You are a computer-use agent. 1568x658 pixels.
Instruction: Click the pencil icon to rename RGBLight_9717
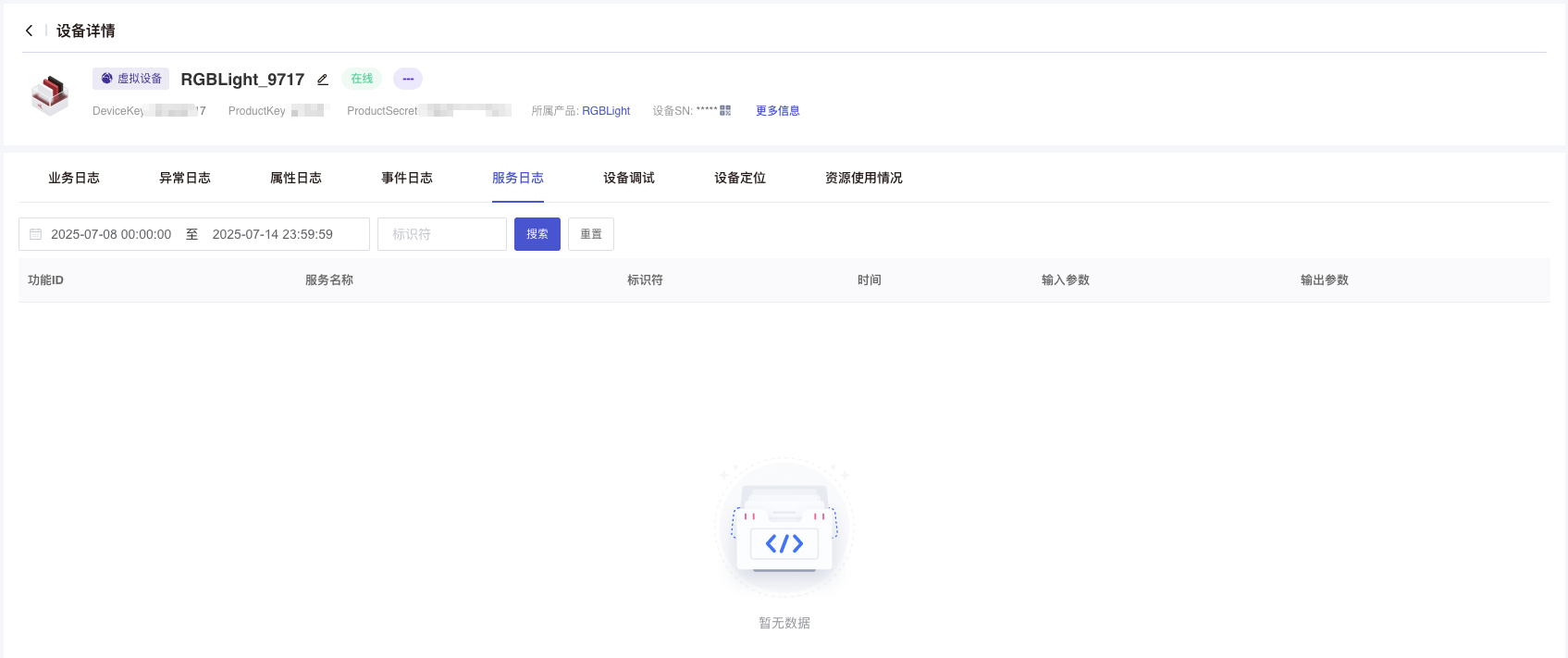click(323, 80)
